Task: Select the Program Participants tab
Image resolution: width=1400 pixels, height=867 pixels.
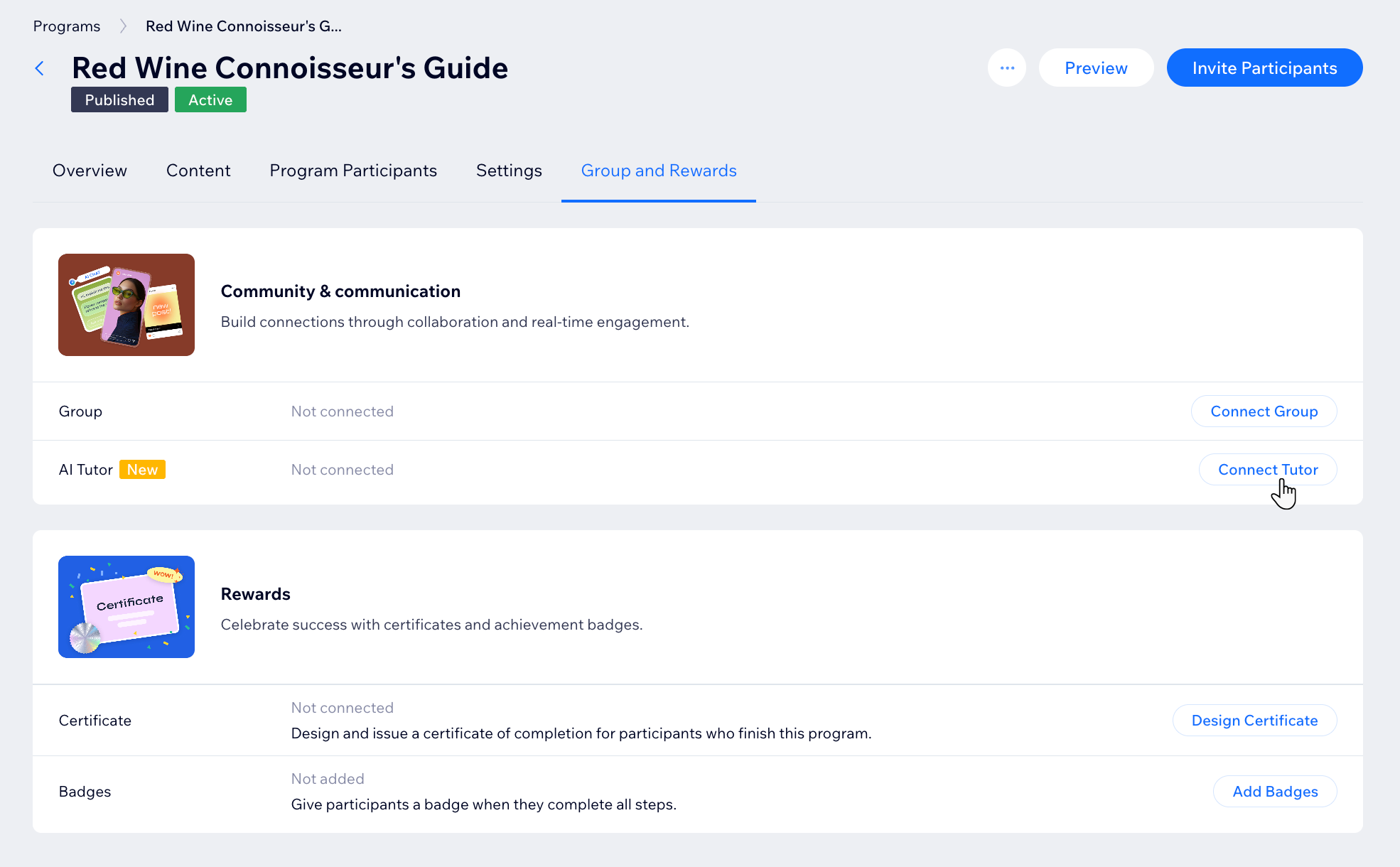Action: click(x=353, y=171)
